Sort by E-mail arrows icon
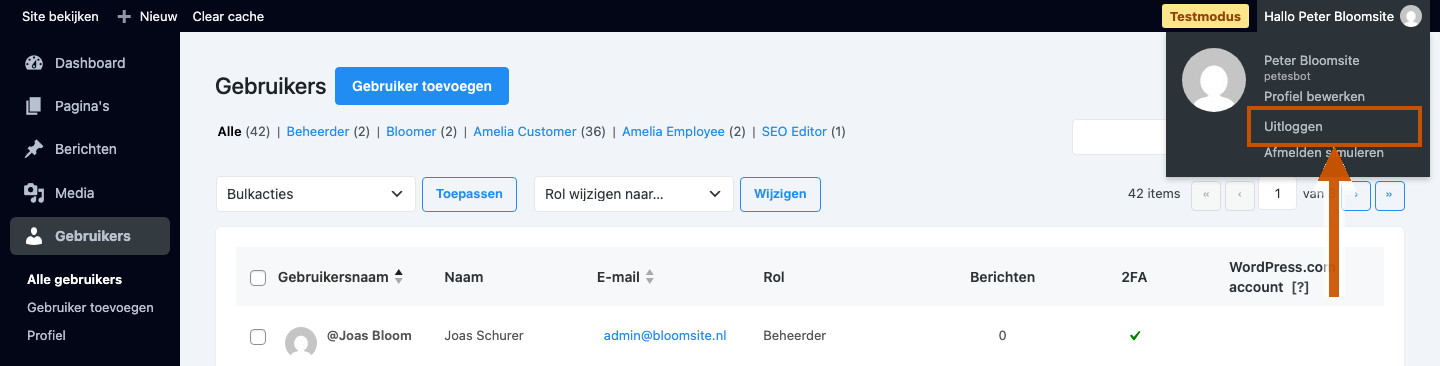The width and height of the screenshot is (1440, 366). click(650, 277)
